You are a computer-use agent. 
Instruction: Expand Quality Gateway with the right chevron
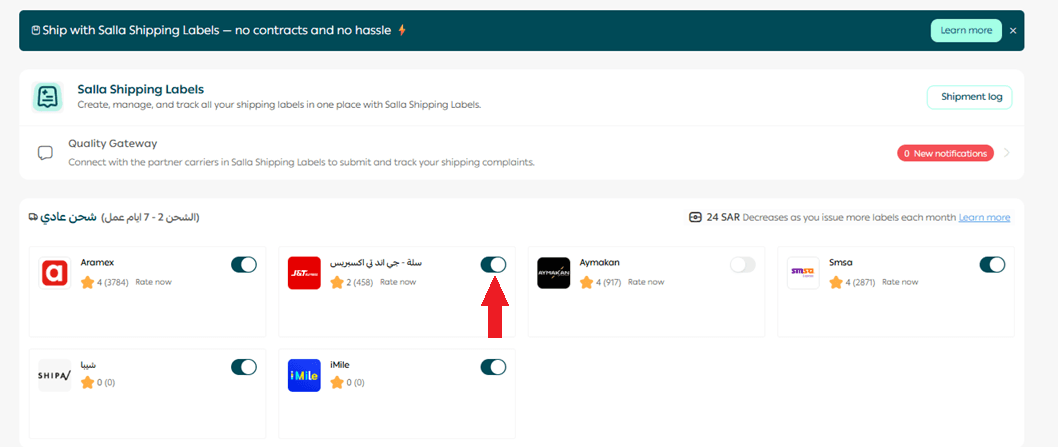point(1007,153)
